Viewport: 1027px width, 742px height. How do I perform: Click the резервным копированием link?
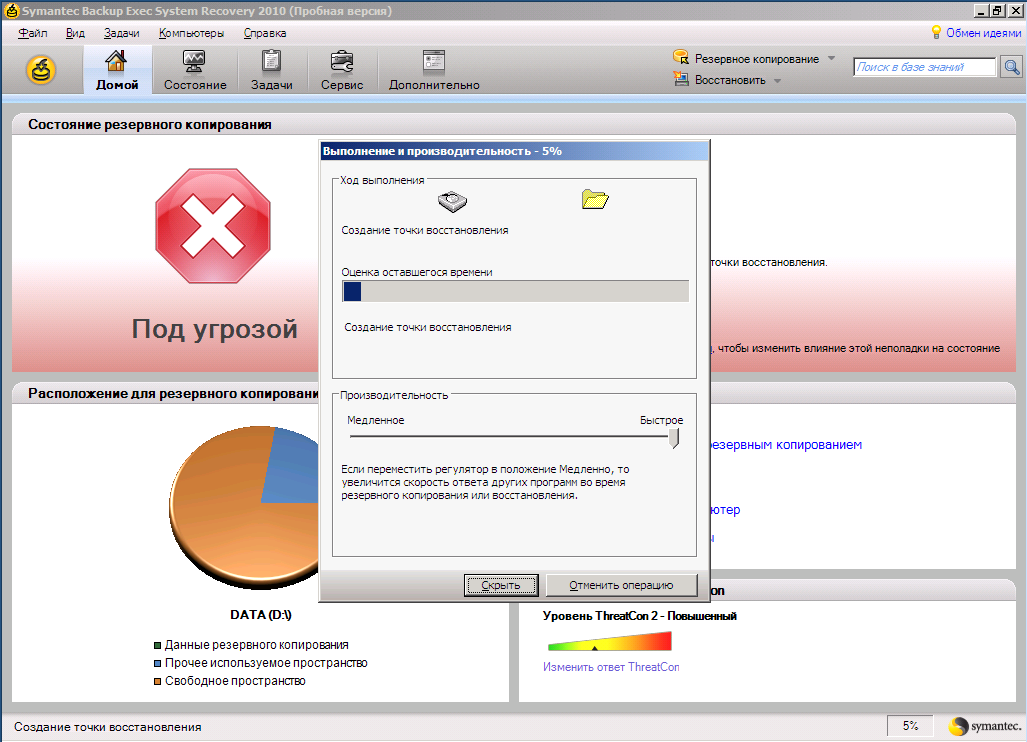(786, 445)
